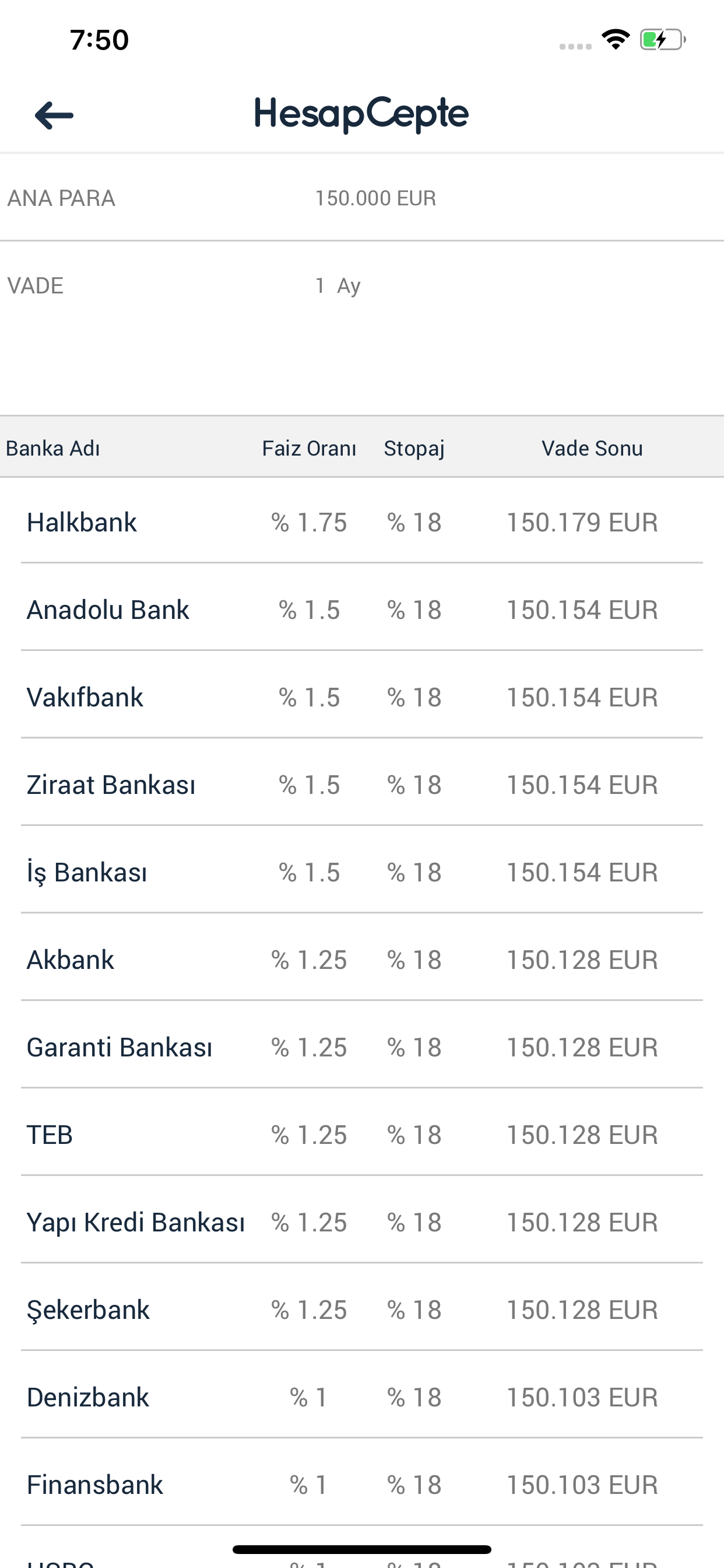Tap the 1 Ay term value
This screenshot has height=1568, width=724.
[x=338, y=285]
